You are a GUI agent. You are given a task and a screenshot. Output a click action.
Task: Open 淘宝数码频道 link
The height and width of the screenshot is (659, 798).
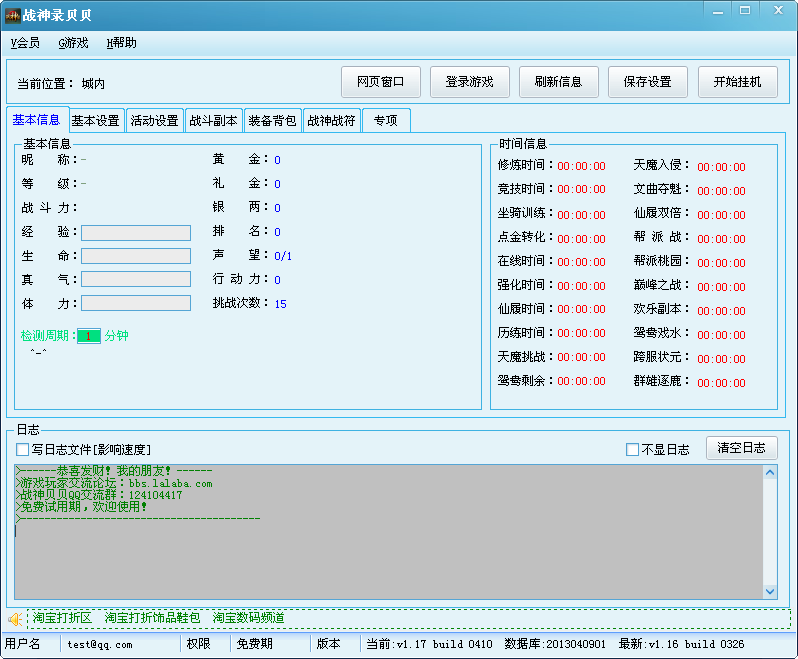[x=248, y=618]
